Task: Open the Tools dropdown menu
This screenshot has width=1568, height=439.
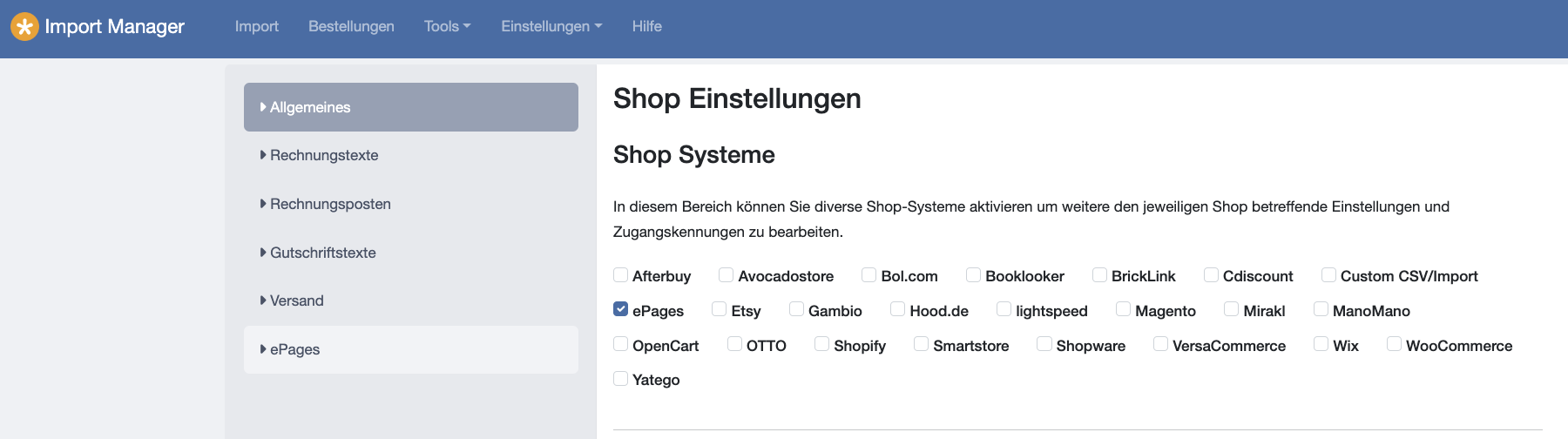Action: [x=447, y=26]
